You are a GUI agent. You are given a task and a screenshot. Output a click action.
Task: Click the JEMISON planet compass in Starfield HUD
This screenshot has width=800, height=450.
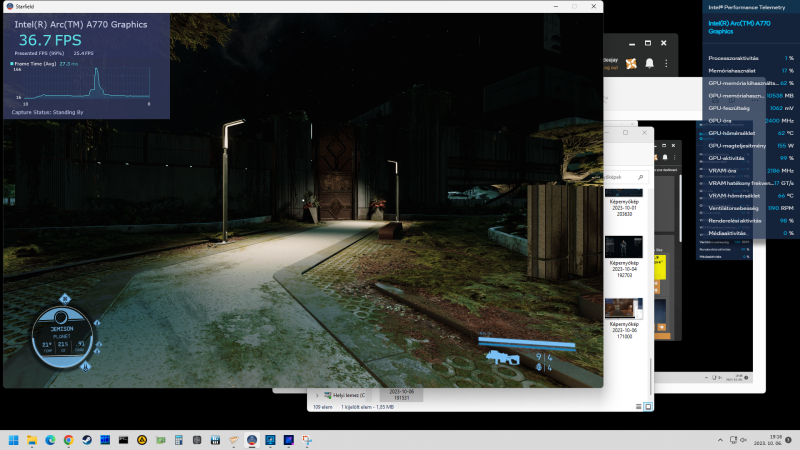[x=62, y=337]
